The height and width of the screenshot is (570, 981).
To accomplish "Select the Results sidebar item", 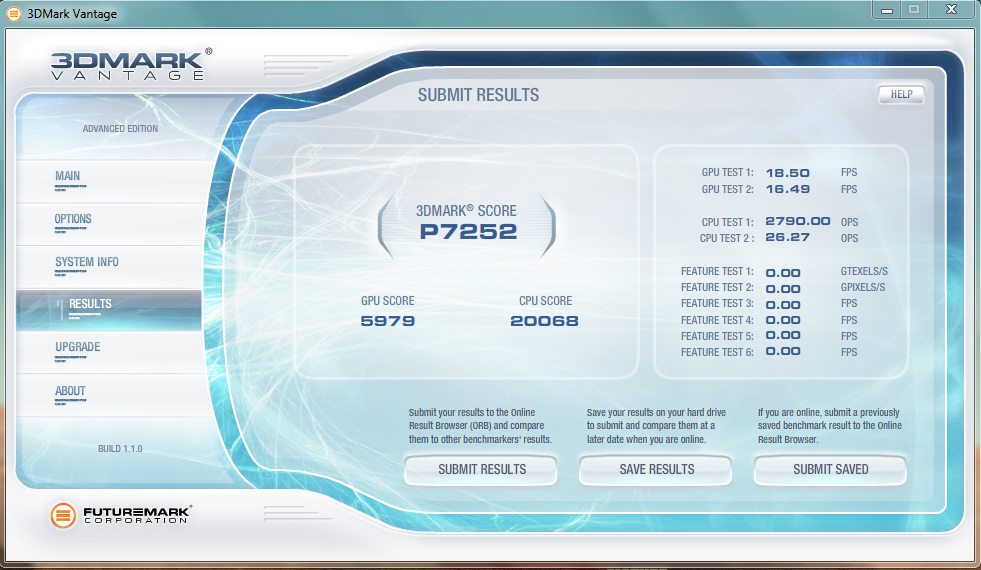I will [x=109, y=310].
